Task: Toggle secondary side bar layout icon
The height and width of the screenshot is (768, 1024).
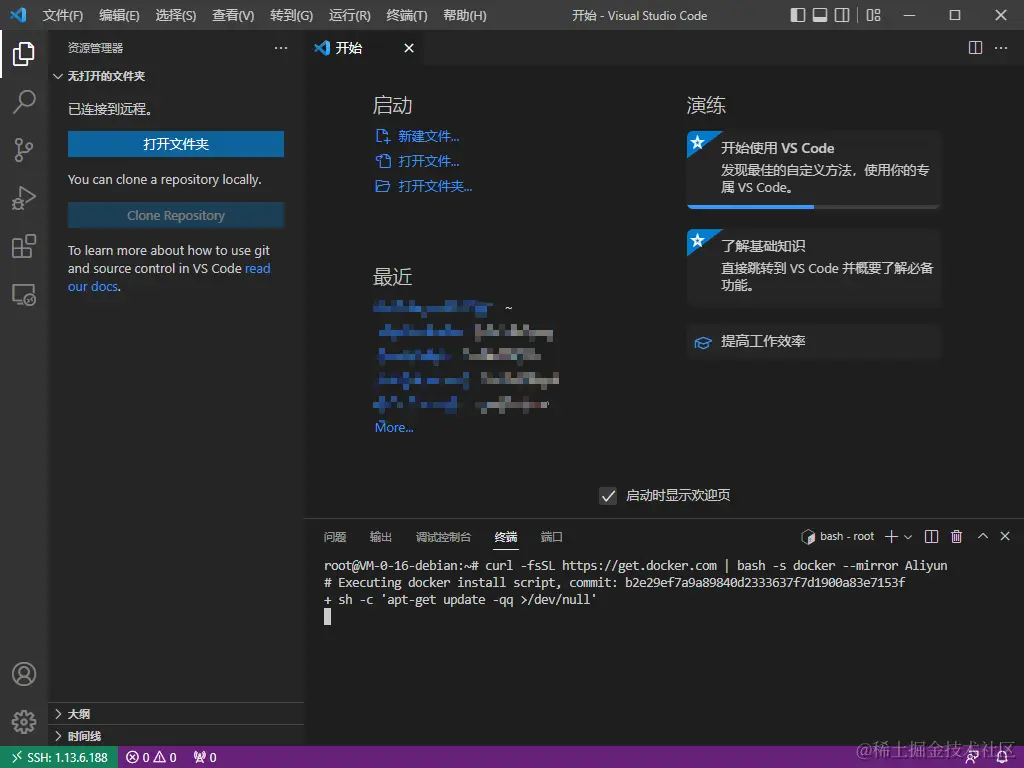Action: click(x=842, y=15)
